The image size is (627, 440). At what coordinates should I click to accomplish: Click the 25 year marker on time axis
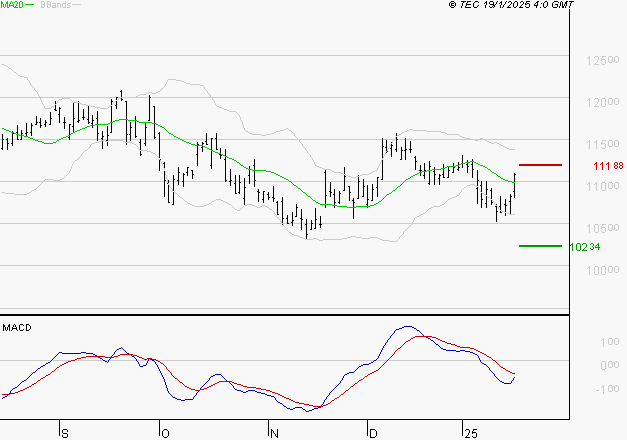click(x=471, y=434)
